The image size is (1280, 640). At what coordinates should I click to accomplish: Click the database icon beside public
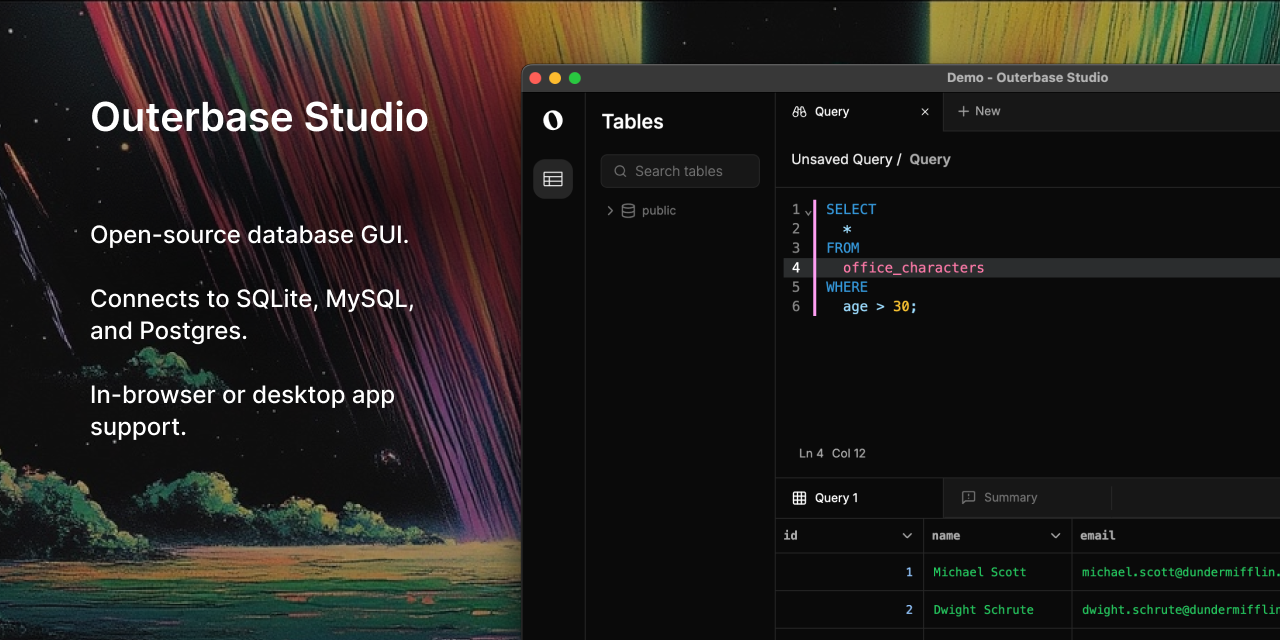628,211
